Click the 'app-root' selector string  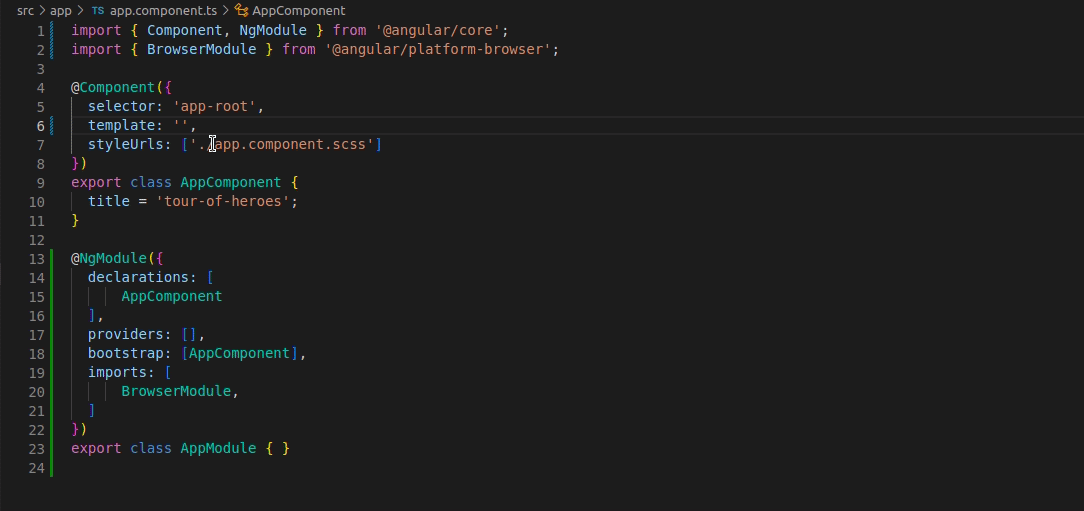(x=214, y=106)
